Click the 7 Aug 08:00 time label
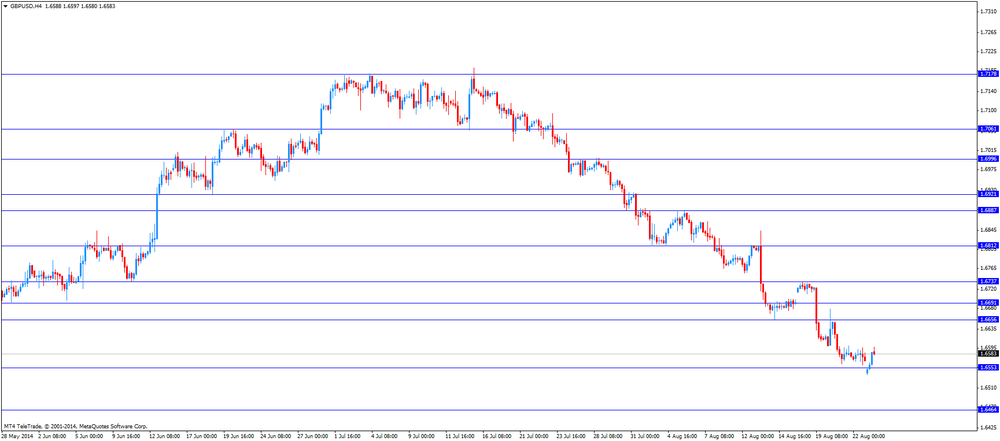Viewport: 1000px width, 441px height. point(720,436)
